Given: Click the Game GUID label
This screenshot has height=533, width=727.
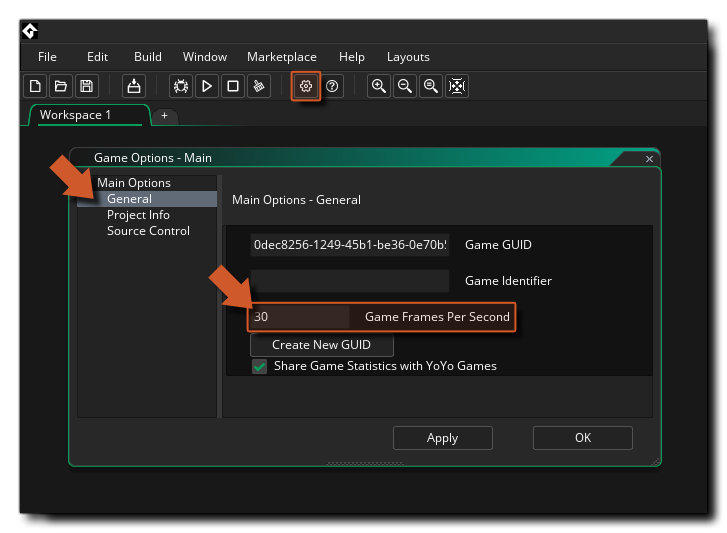Looking at the screenshot, I should coord(498,245).
